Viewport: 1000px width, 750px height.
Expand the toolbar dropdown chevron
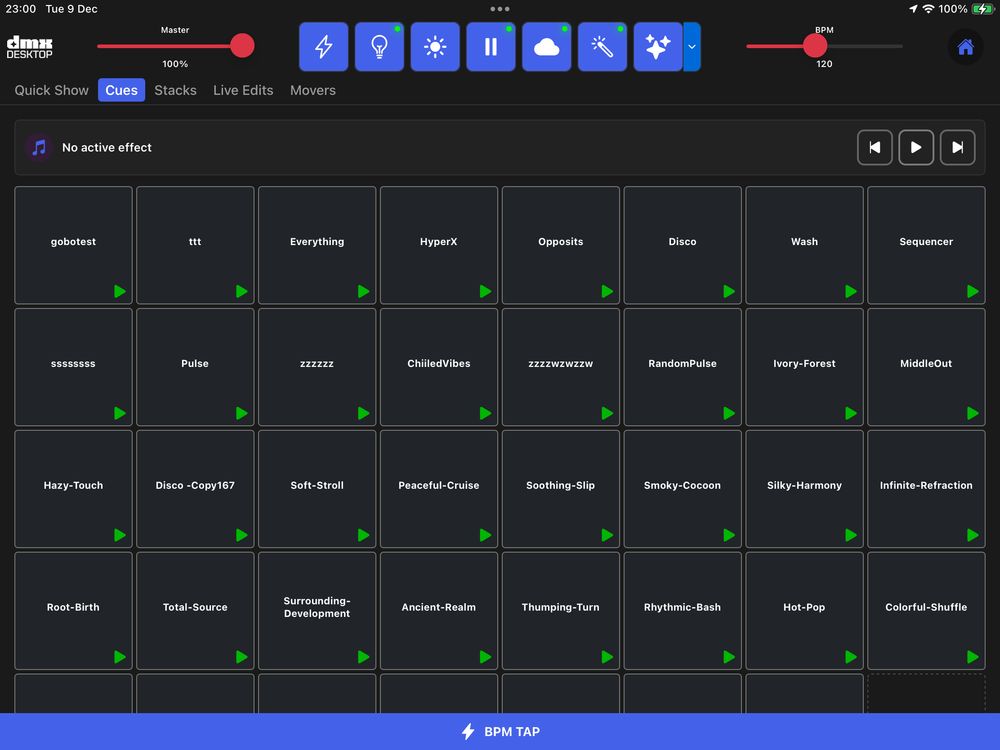coord(692,47)
